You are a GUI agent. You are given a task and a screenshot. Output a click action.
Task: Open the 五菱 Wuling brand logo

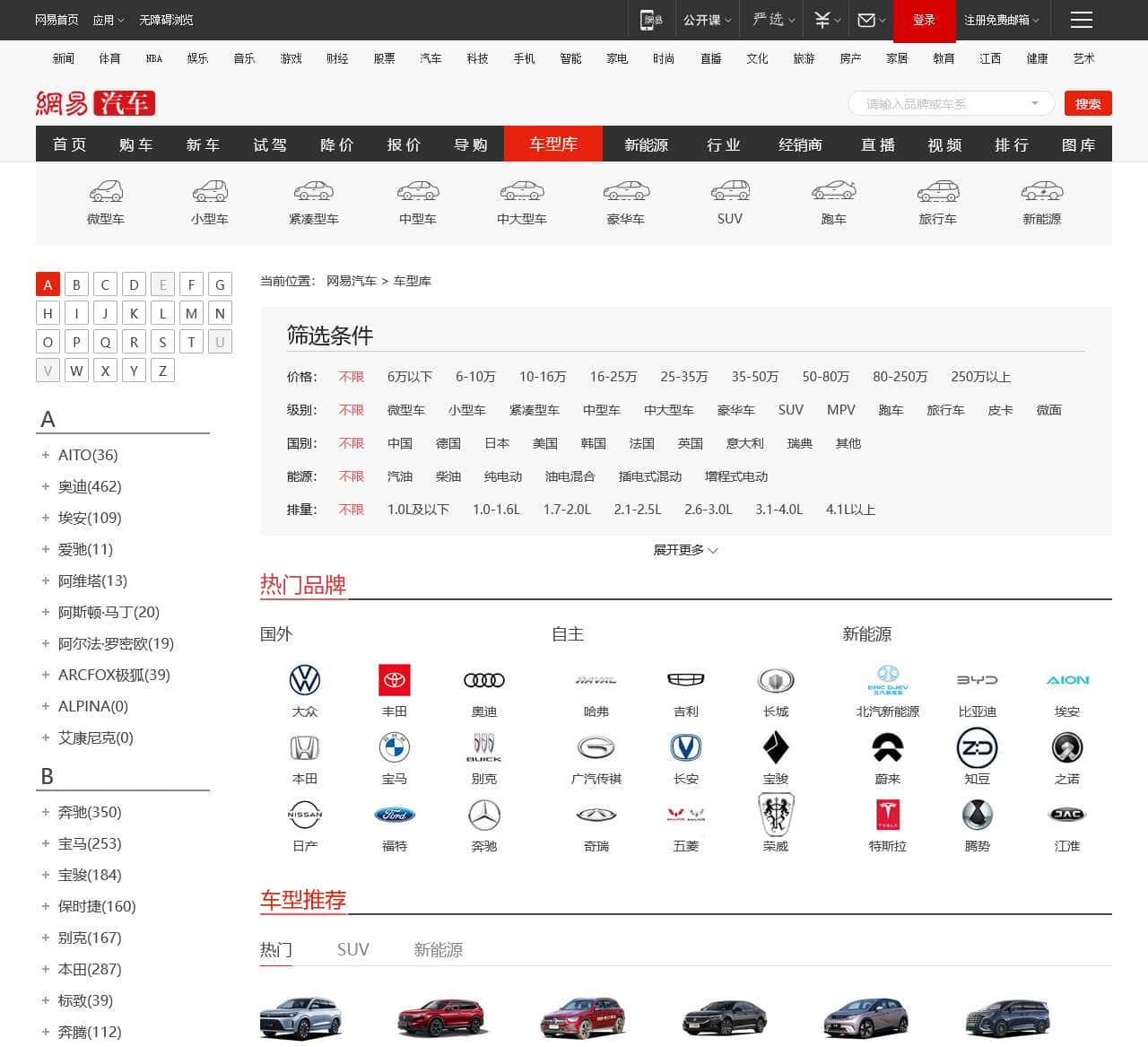[x=686, y=815]
